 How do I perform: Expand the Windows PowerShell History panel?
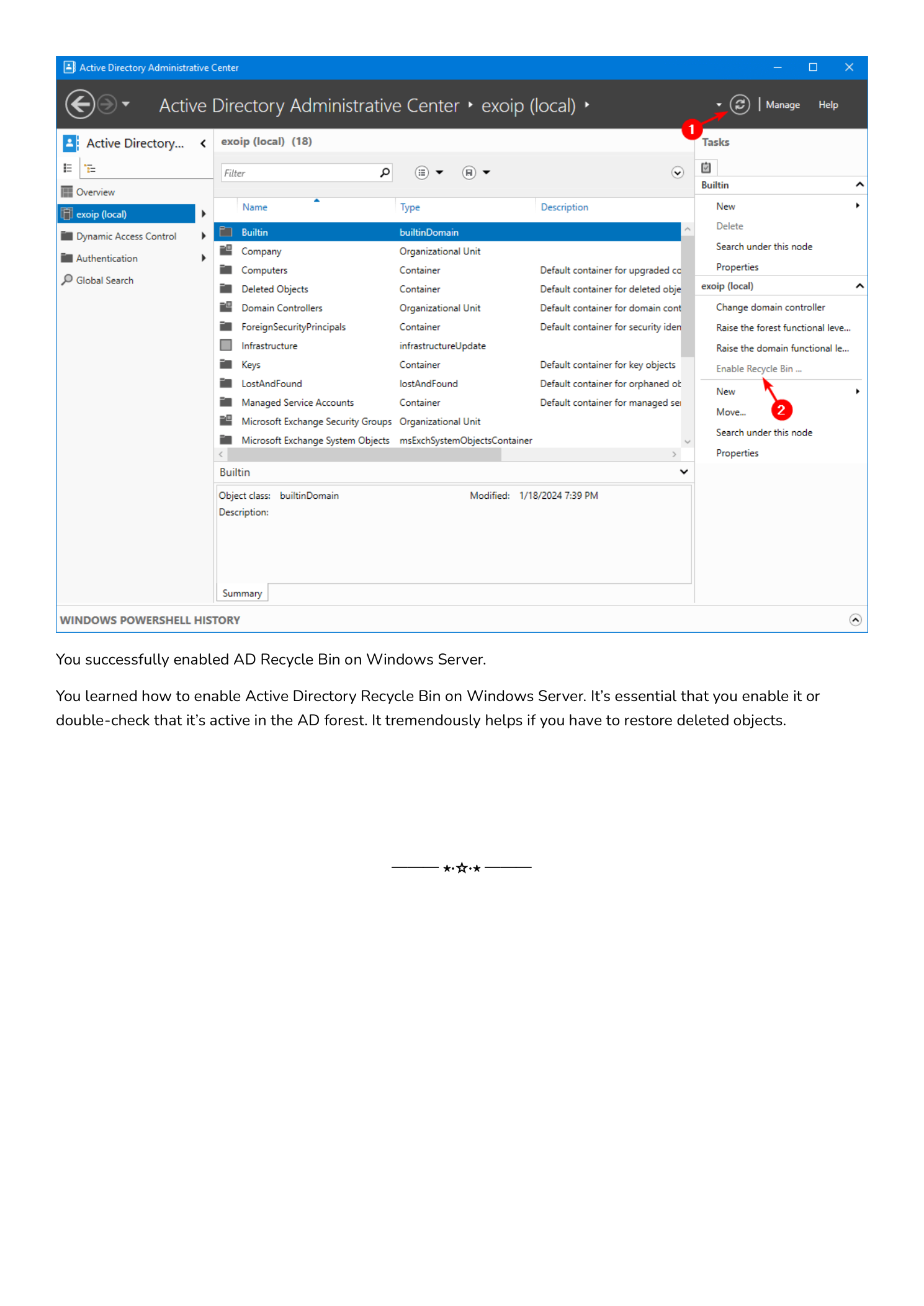[855, 620]
